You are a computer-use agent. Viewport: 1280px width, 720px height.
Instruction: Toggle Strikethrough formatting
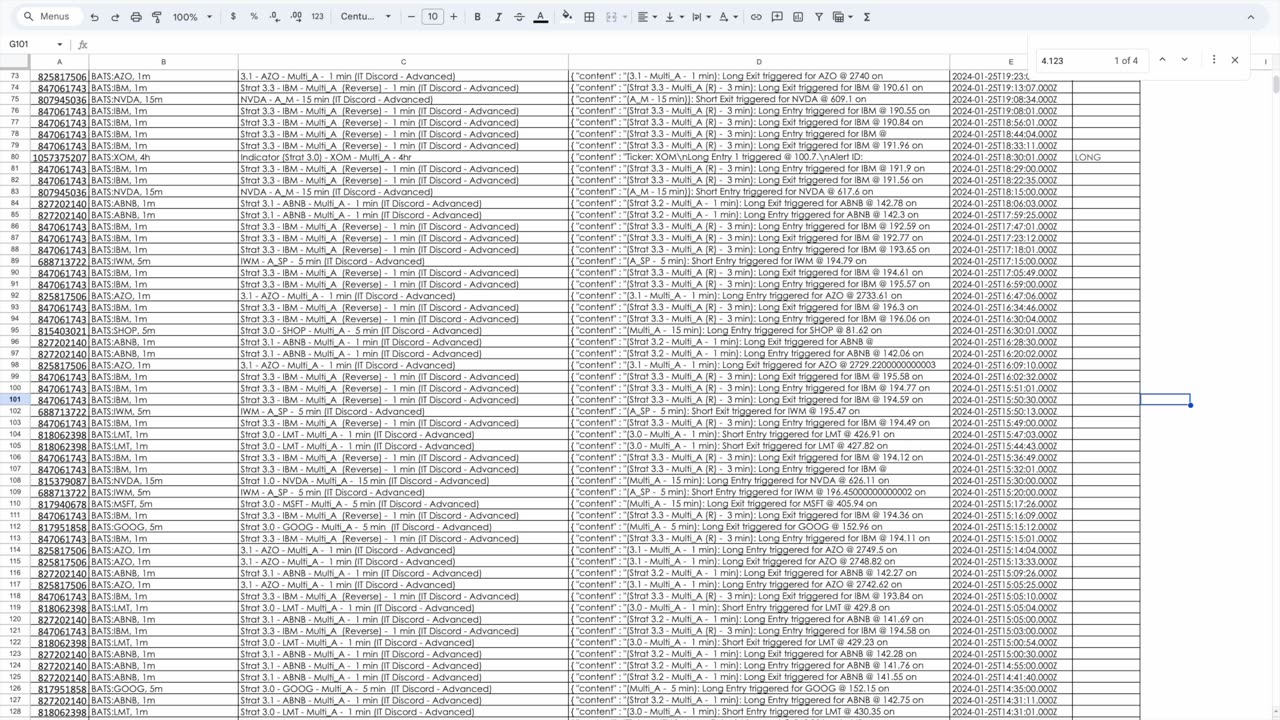click(x=519, y=17)
